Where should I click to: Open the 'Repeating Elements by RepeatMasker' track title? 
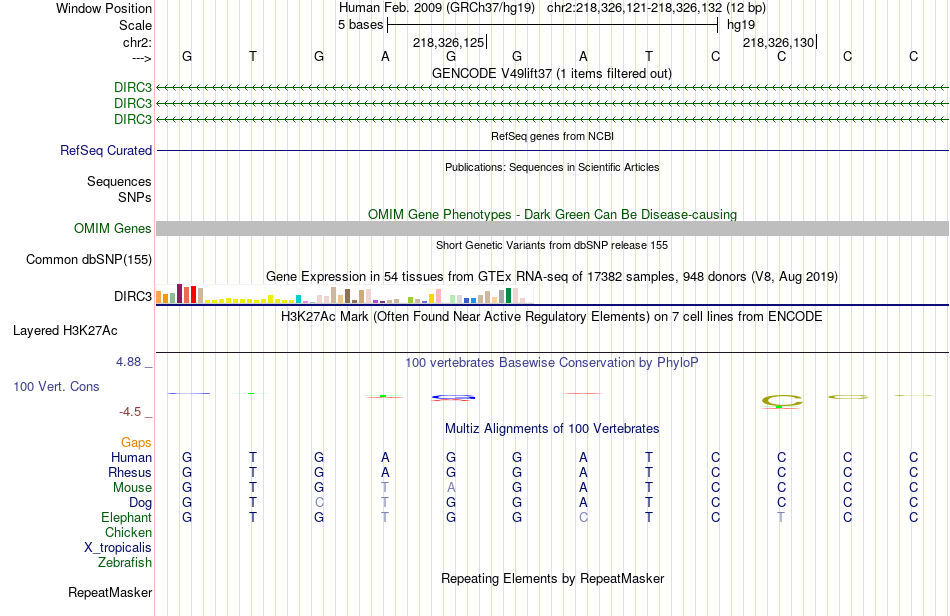click(x=552, y=578)
